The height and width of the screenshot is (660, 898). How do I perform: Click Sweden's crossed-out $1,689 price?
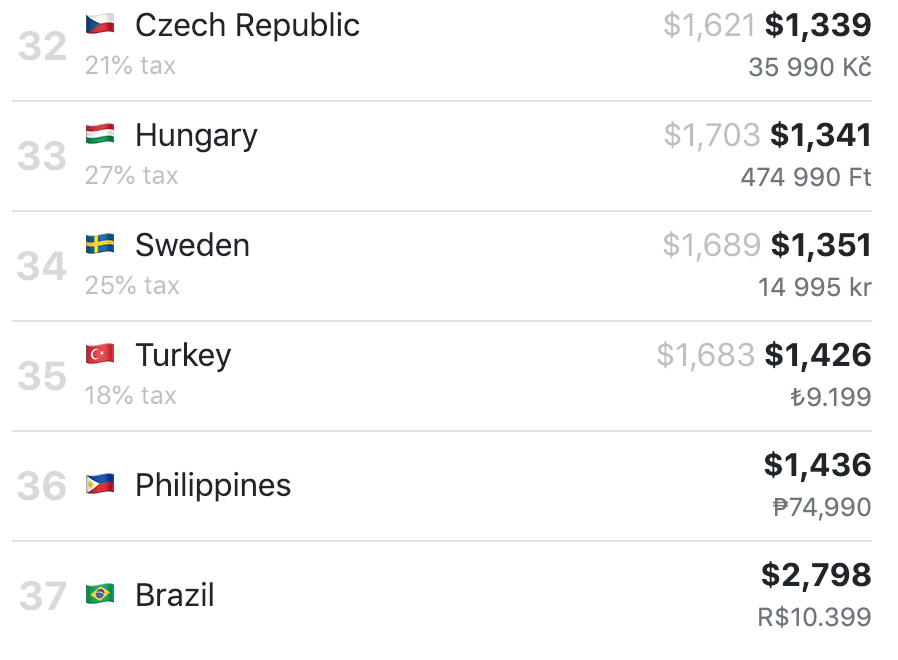point(711,245)
